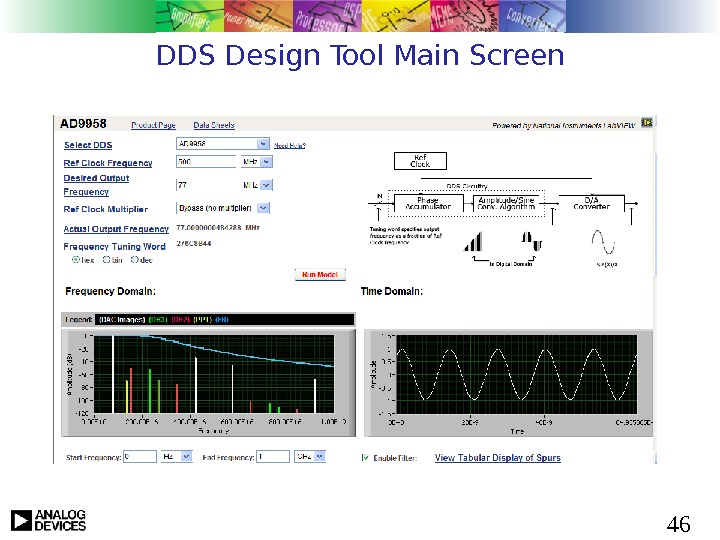Click the Actual Output Frequency value in MHz
Viewport: 720px width, 540px height.
pos(218,228)
